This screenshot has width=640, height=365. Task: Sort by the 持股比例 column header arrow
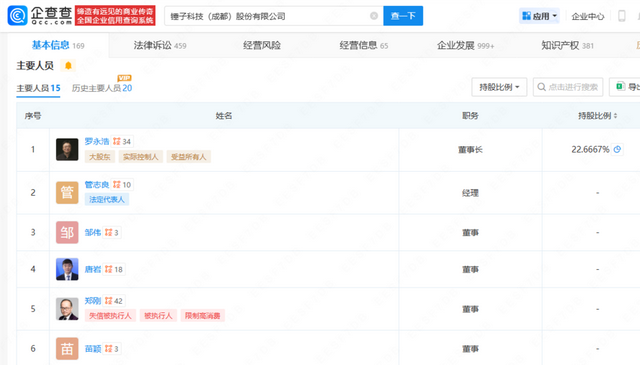616,116
